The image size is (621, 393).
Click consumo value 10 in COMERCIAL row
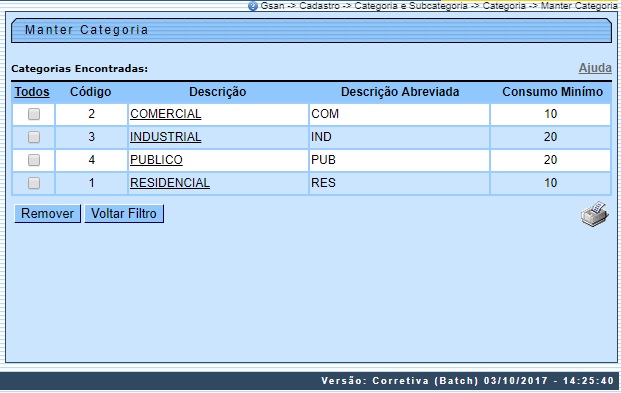[551, 114]
